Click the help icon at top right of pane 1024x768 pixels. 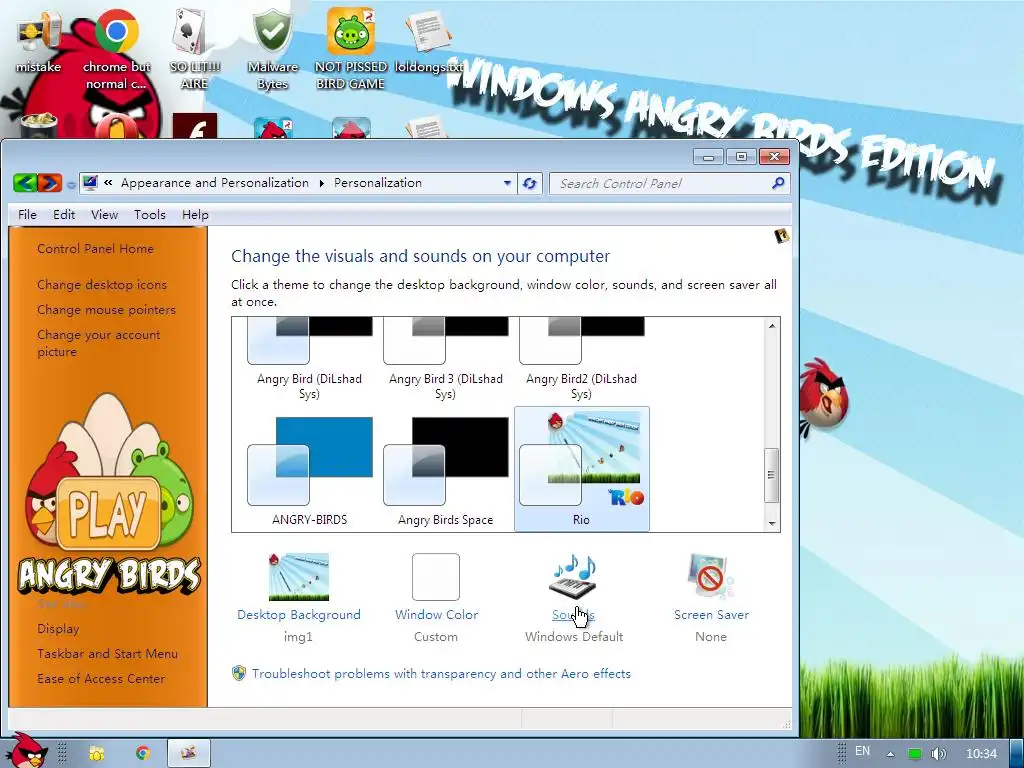pyautogui.click(x=781, y=236)
